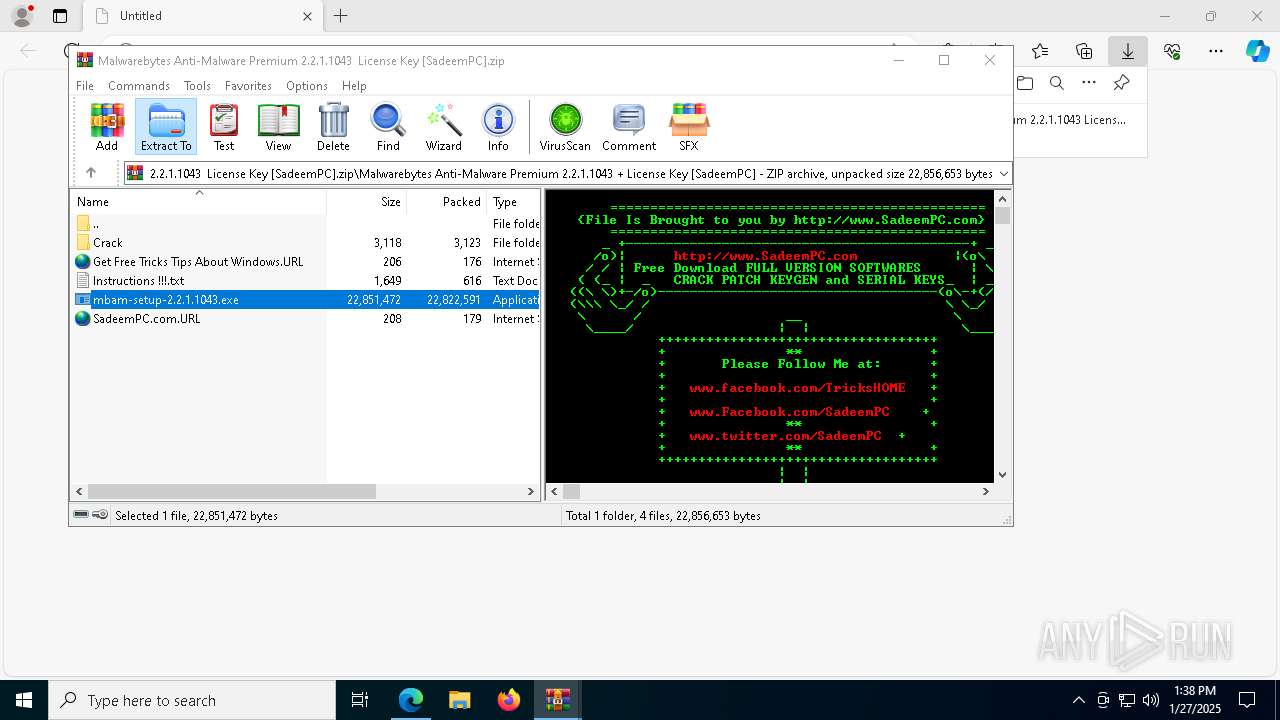Open the File menu
Image resolution: width=1280 pixels, height=720 pixels.
point(85,86)
